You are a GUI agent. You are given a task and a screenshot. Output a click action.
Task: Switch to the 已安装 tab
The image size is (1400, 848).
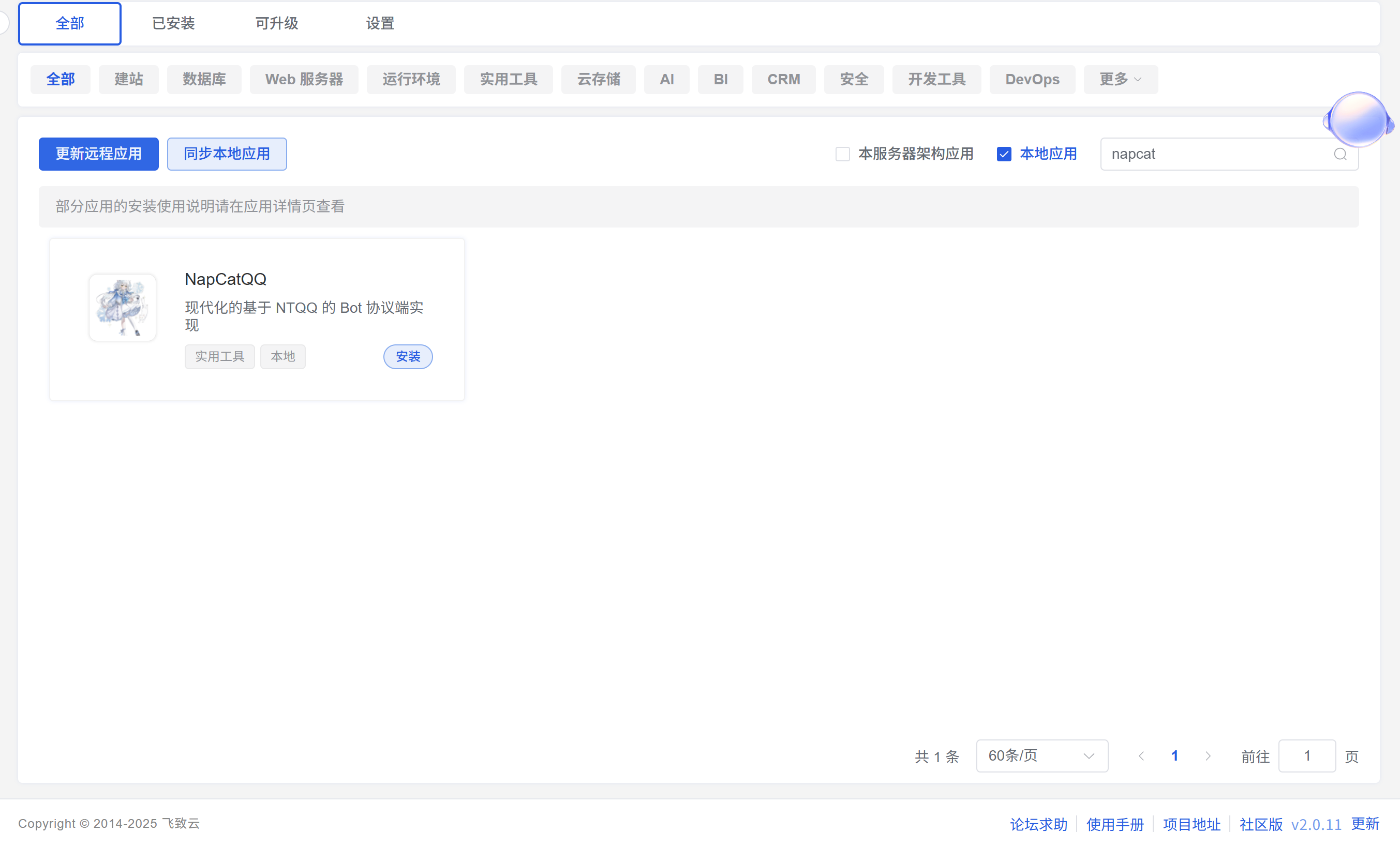pyautogui.click(x=173, y=23)
